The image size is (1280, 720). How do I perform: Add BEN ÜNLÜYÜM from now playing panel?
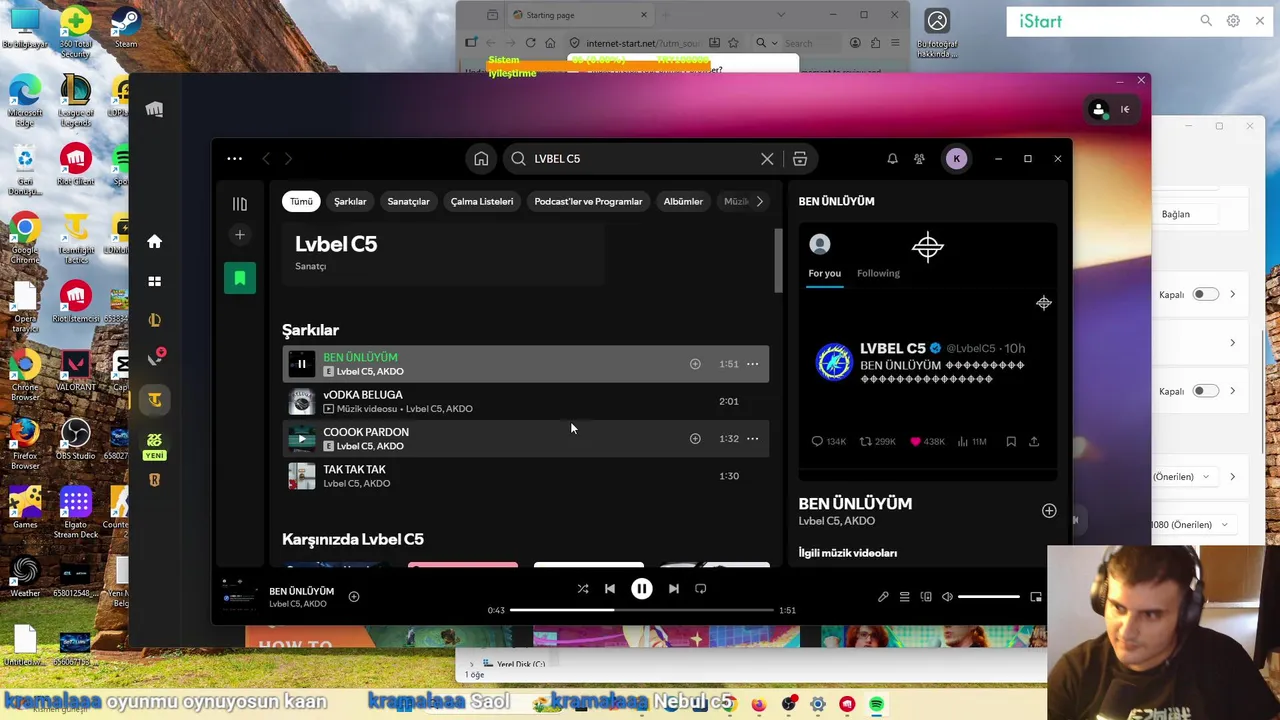1049,511
